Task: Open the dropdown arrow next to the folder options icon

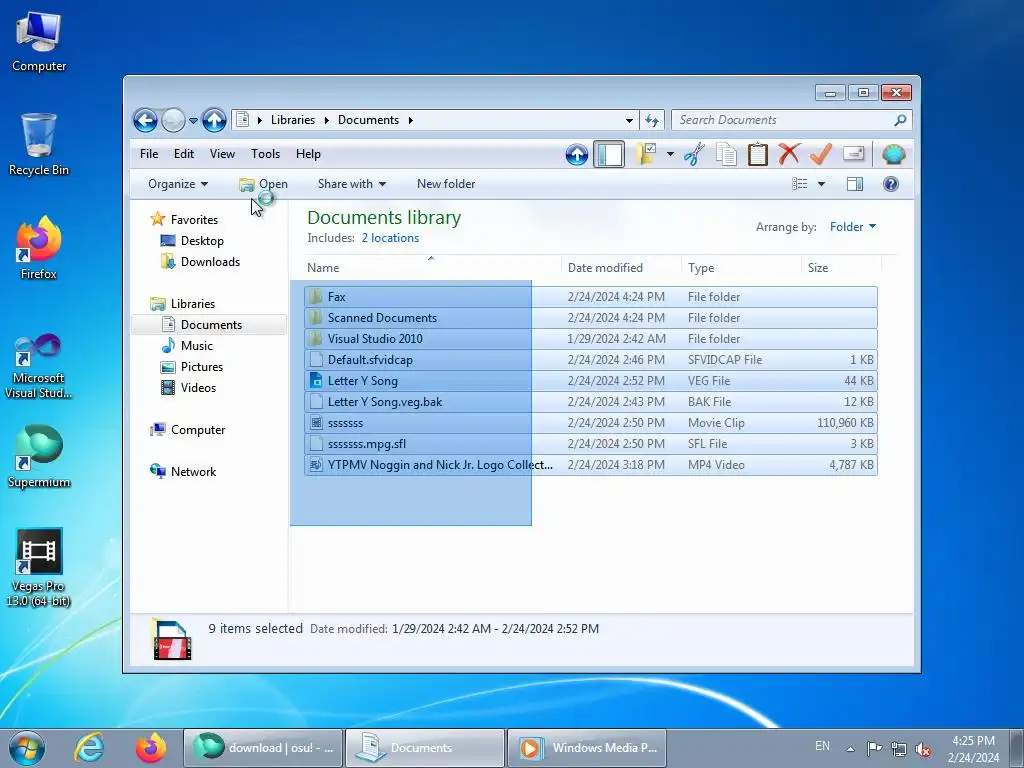Action: 670,155
